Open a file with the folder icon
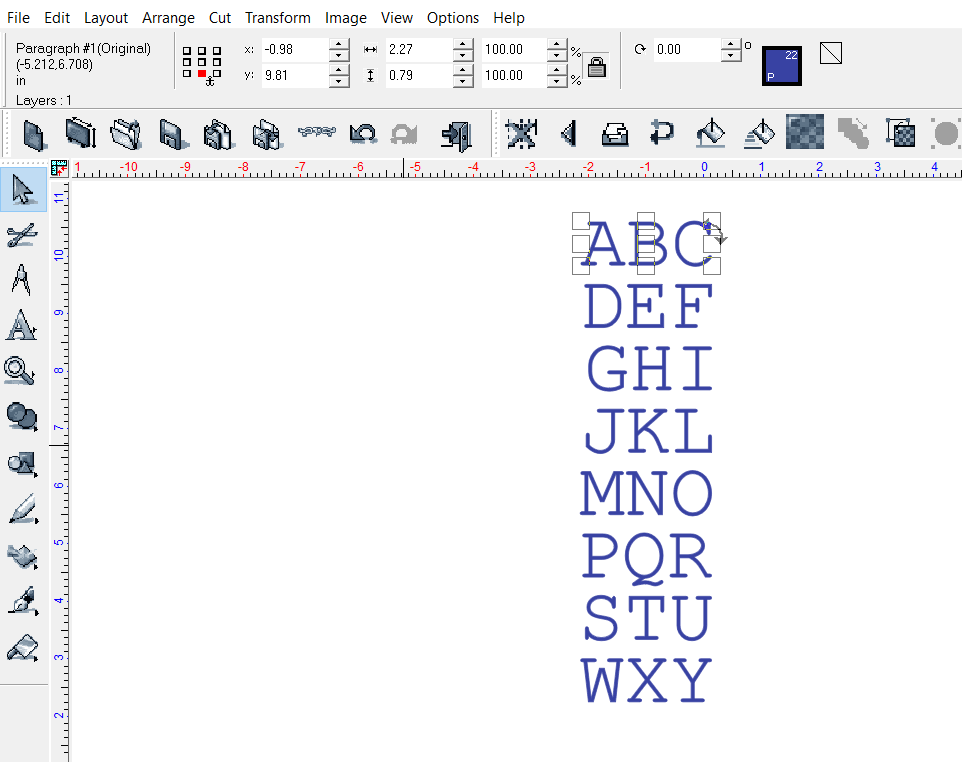The image size is (962, 762). tap(126, 134)
